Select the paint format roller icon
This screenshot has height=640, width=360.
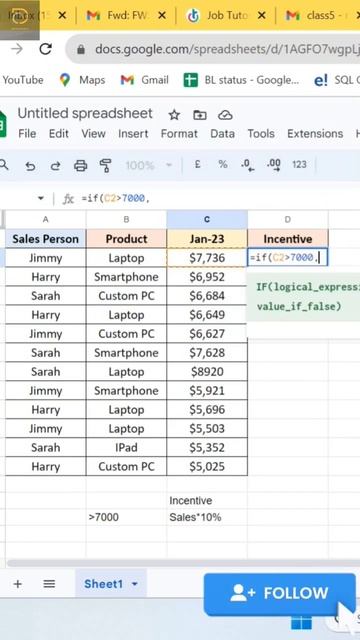point(105,165)
